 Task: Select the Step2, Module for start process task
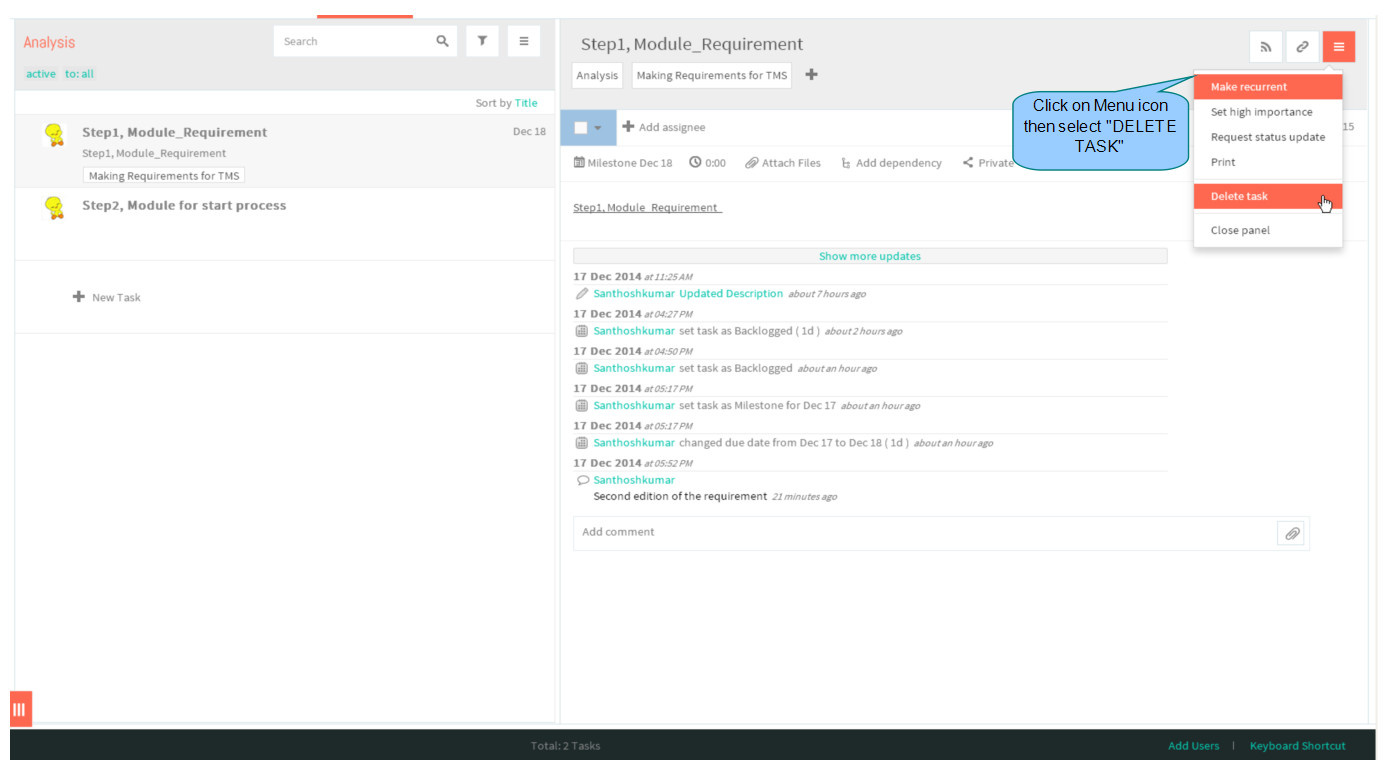[x=285, y=224]
